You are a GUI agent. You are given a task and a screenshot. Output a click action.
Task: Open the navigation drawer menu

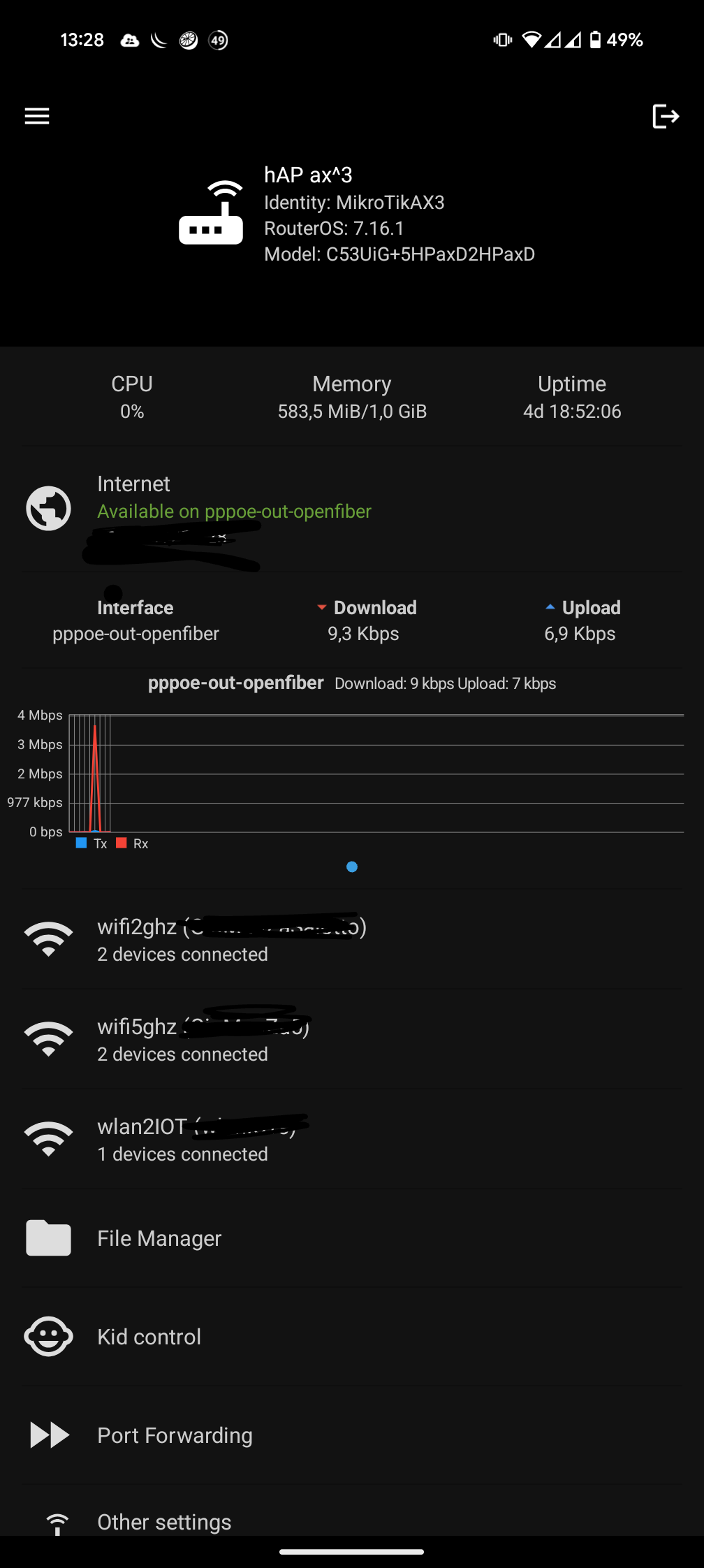point(36,116)
